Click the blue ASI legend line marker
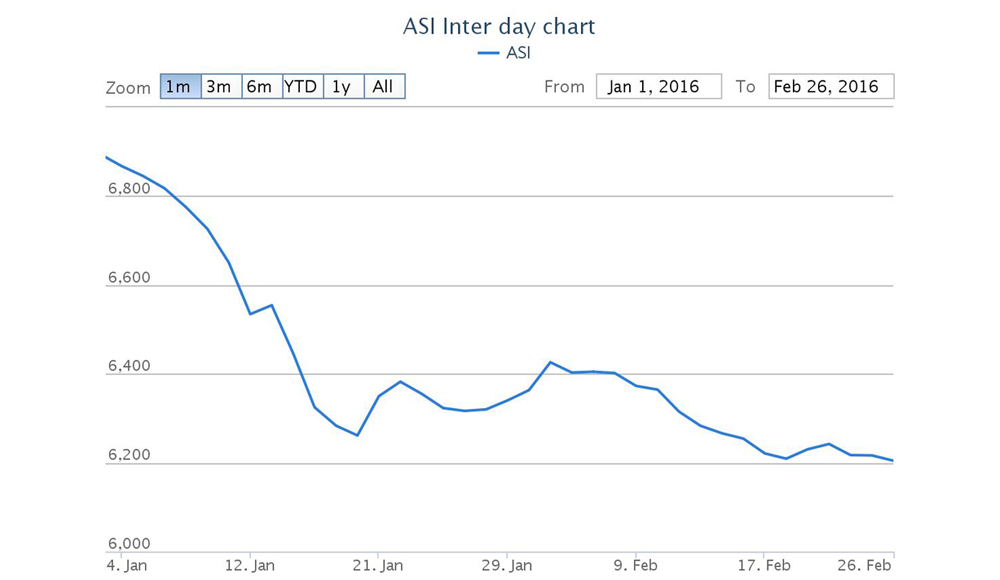This screenshot has width=1000, height=580. (x=488, y=53)
